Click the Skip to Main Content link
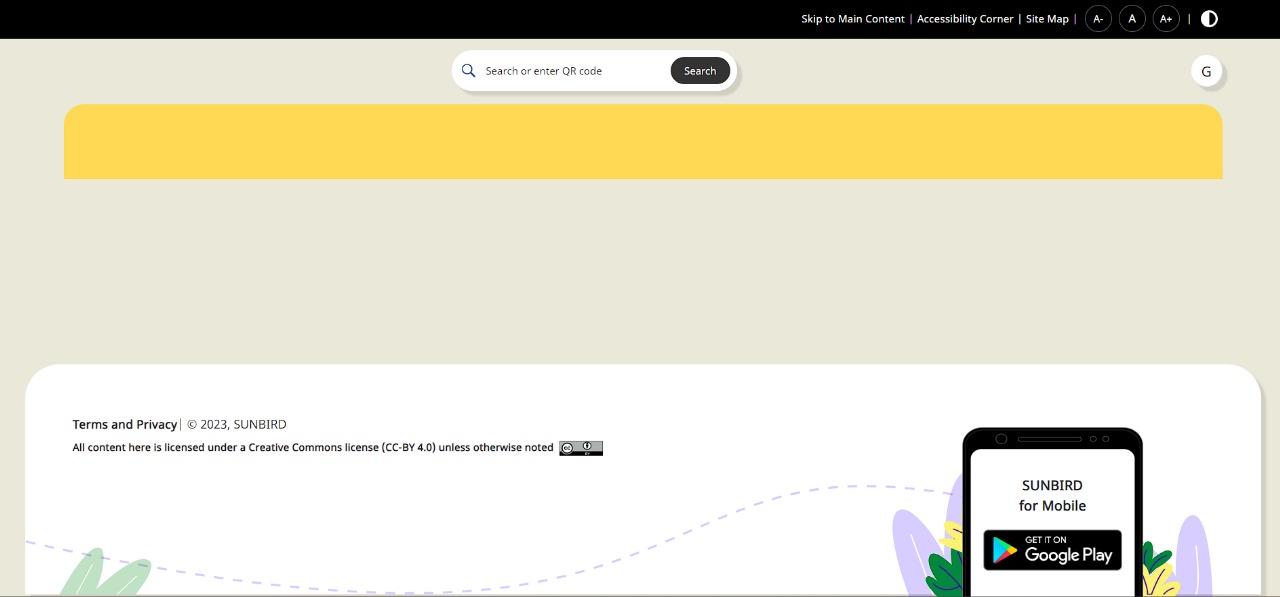This screenshot has width=1280, height=597. coord(852,19)
